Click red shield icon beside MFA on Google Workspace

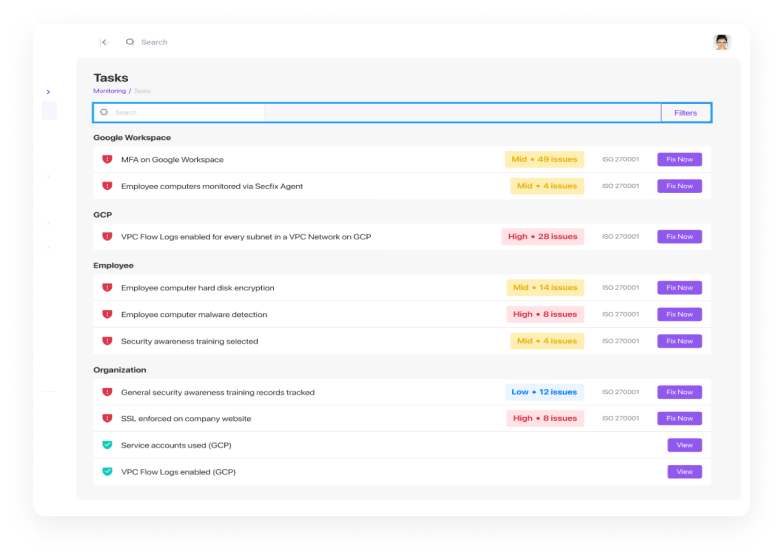click(107, 159)
